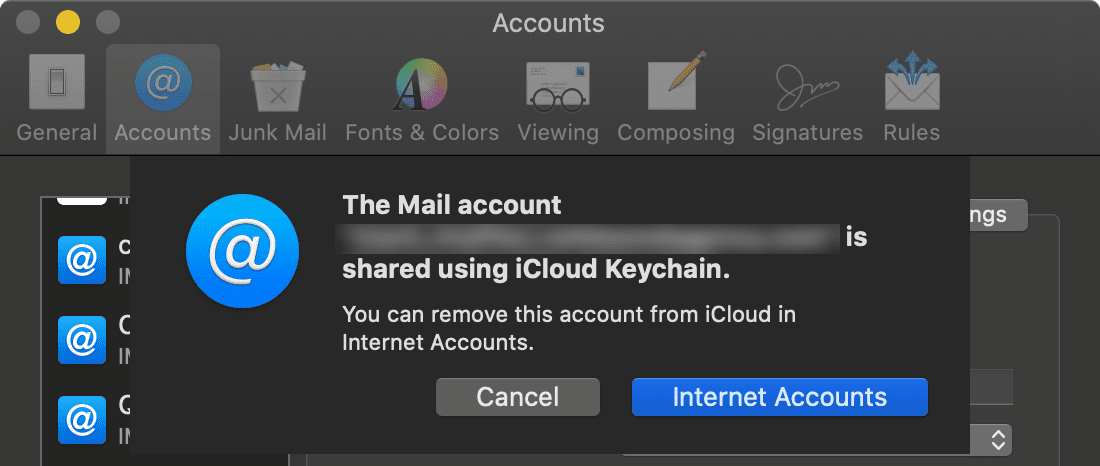Switch to the Viewing preferences

[x=557, y=98]
